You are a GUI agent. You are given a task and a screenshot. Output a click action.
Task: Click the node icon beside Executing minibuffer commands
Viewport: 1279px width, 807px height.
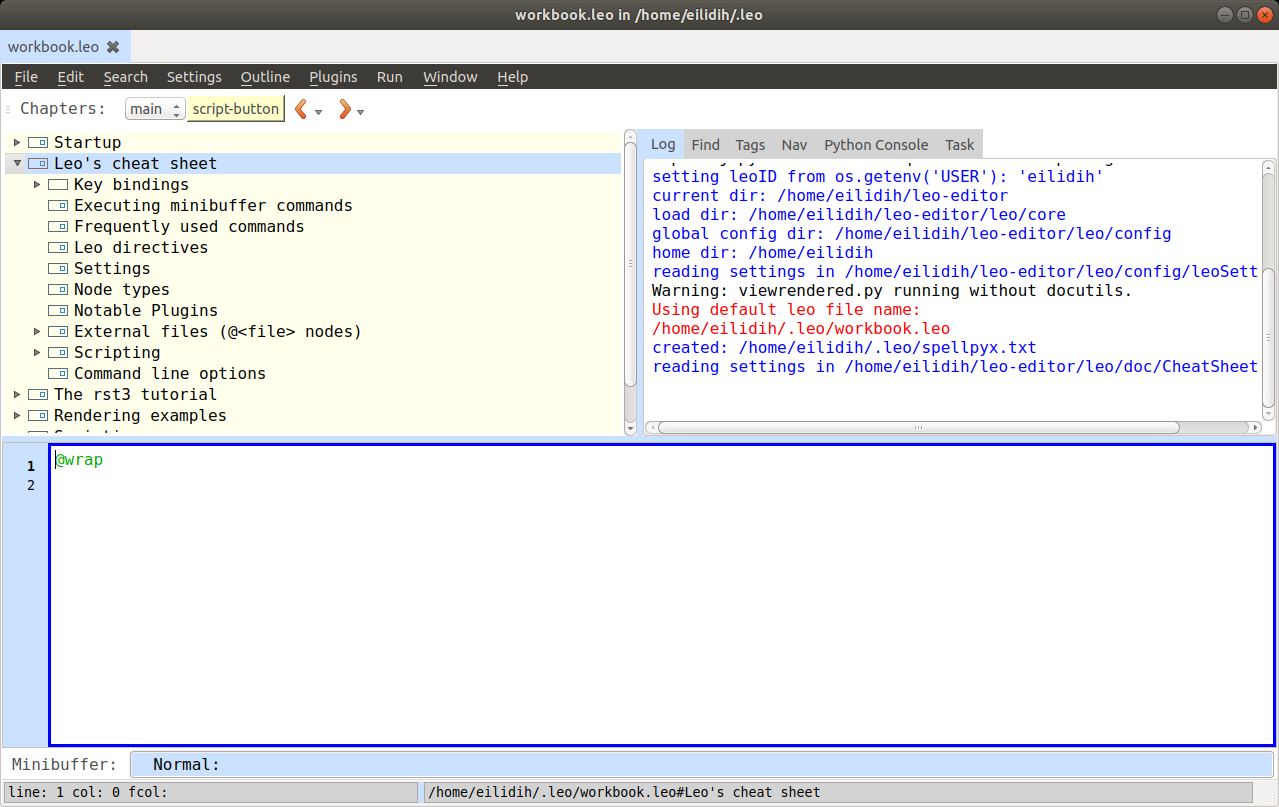[x=58, y=206]
